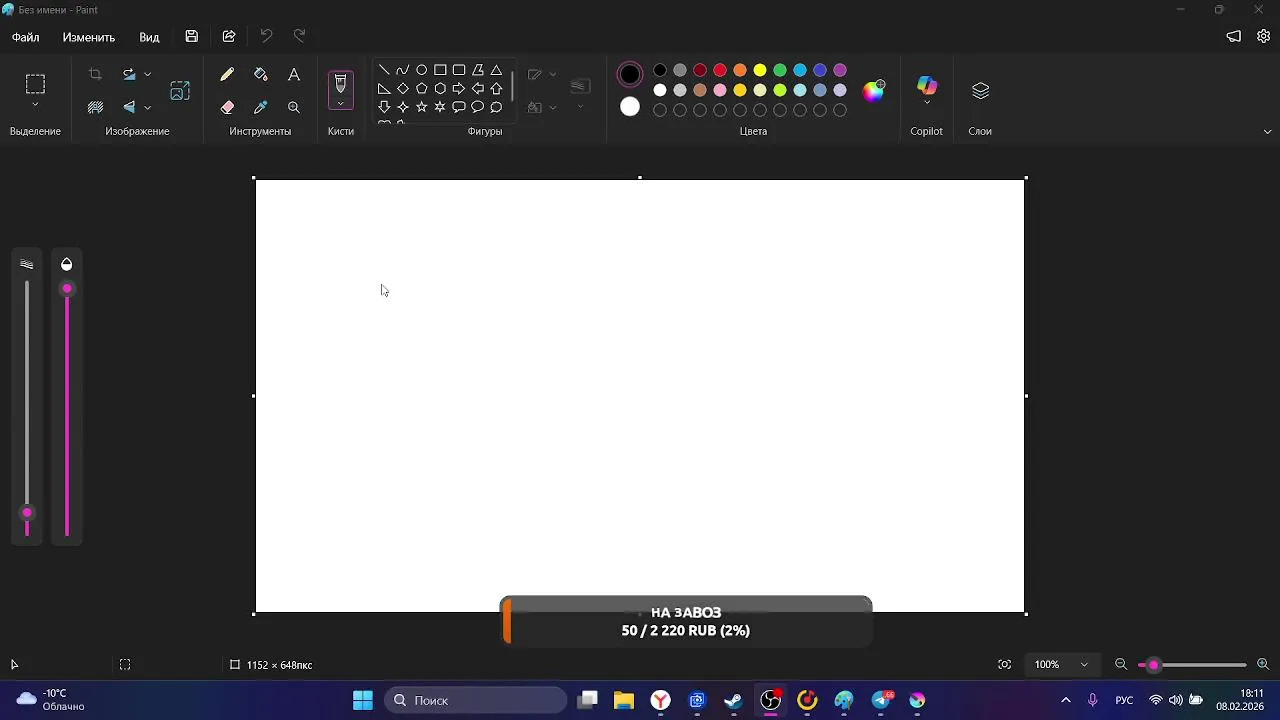This screenshot has height=720, width=1280.
Task: Choose the Hexagon shape
Action: (440, 88)
